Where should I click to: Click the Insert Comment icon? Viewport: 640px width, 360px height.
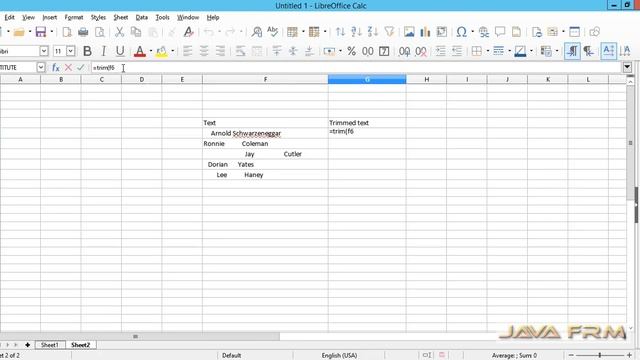(500, 32)
